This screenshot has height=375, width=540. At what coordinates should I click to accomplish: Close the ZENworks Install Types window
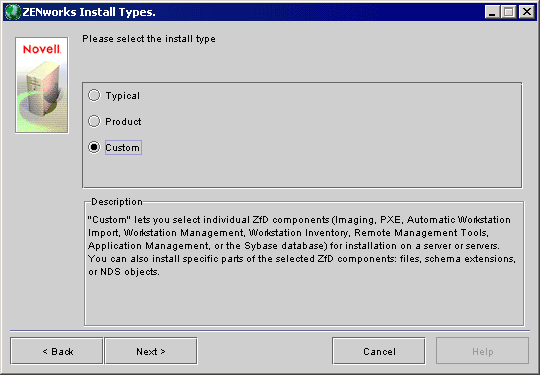(x=527, y=12)
